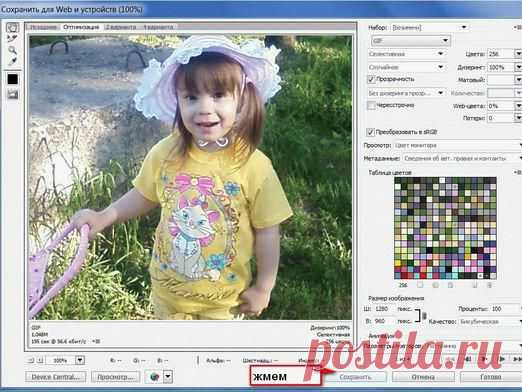Click the black eyedropper color swatch
This screenshot has width=522, height=392.
(13, 79)
